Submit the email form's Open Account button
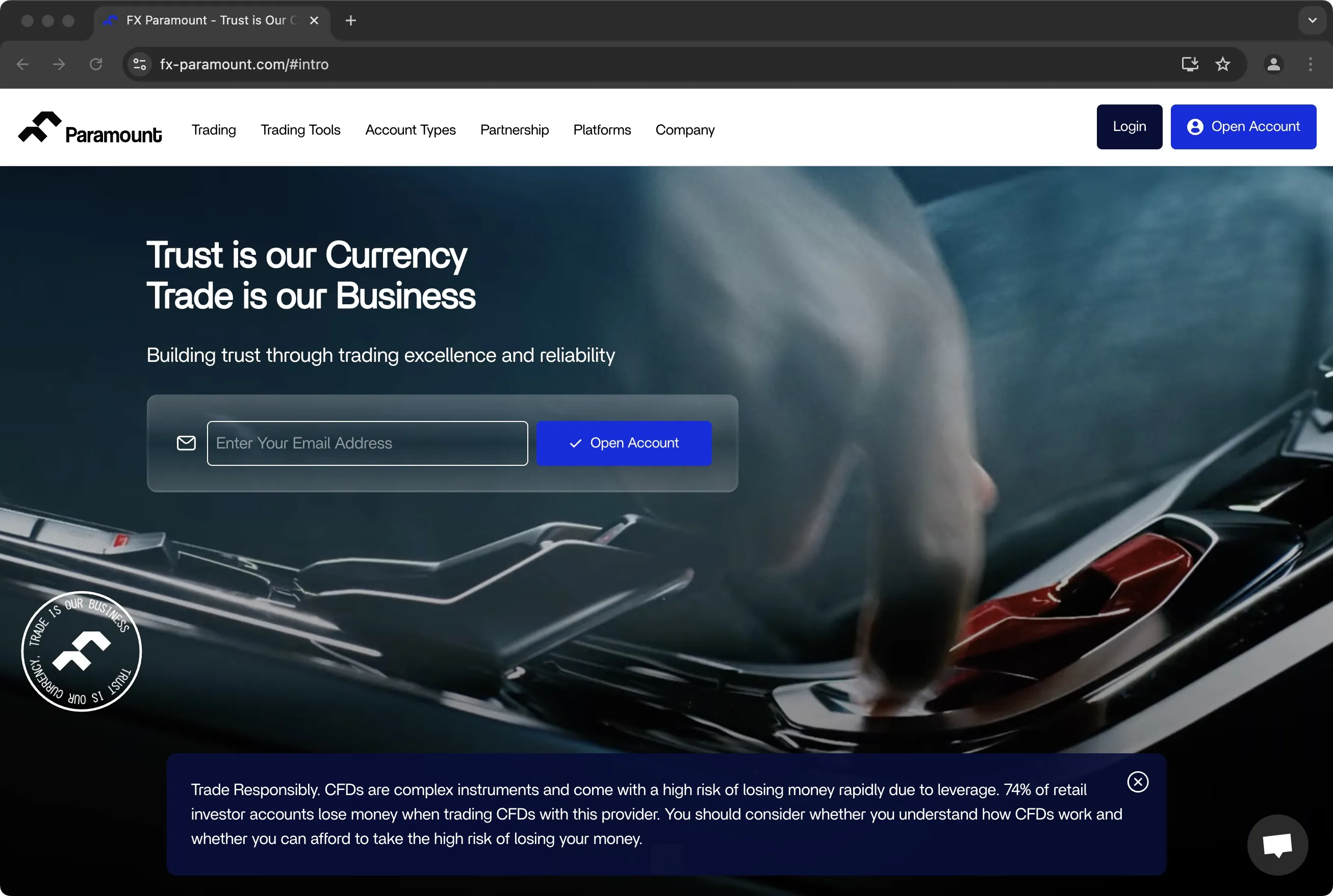This screenshot has height=896, width=1333. (x=624, y=443)
